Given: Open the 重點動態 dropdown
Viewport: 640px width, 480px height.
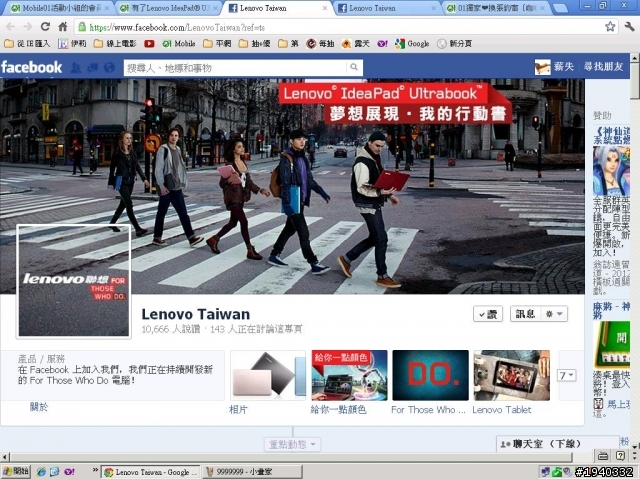Looking at the screenshot, I should [292, 444].
